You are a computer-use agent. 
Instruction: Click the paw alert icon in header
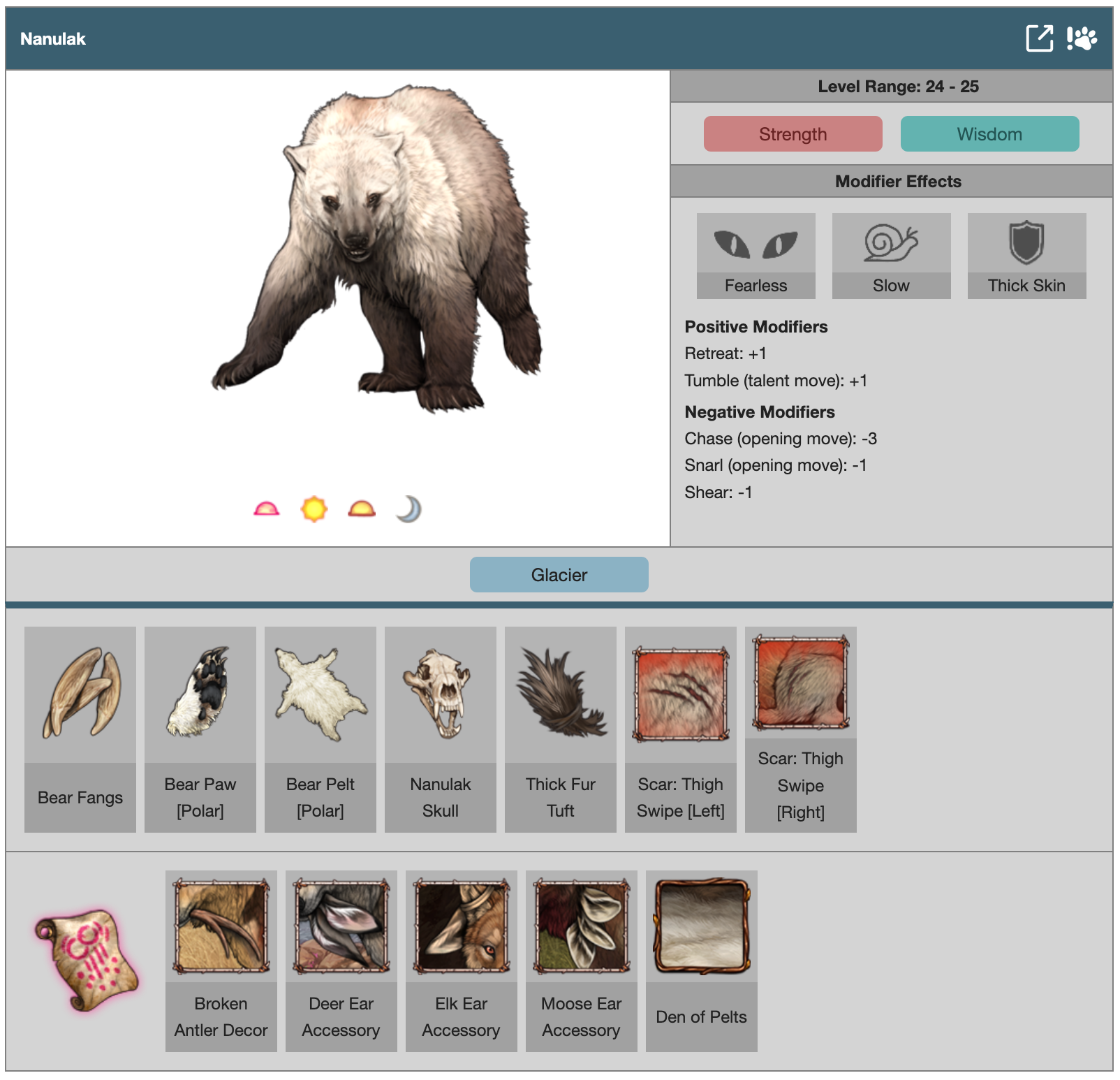click(1082, 38)
